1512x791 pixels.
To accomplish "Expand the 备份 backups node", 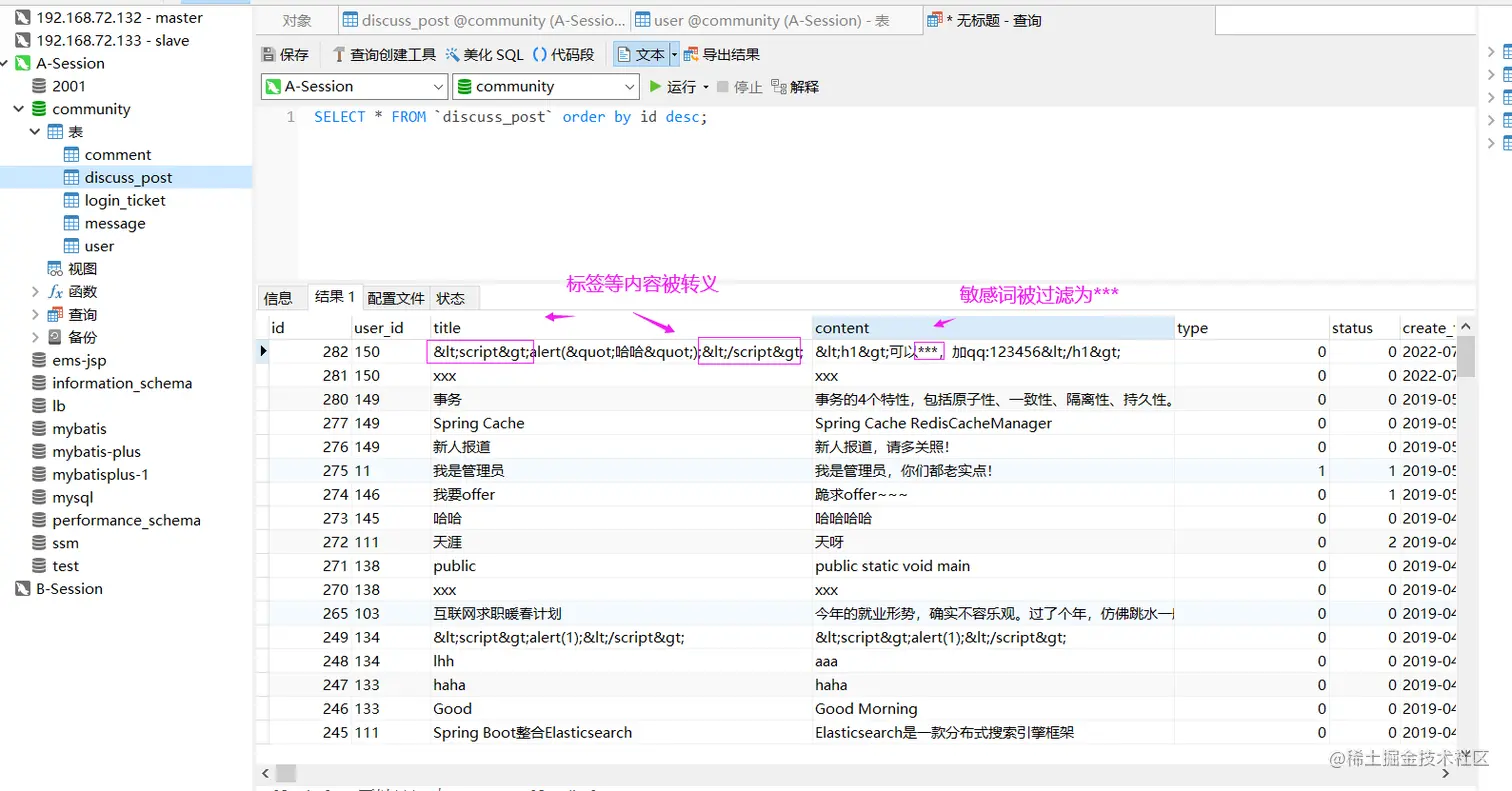I will pos(35,338).
